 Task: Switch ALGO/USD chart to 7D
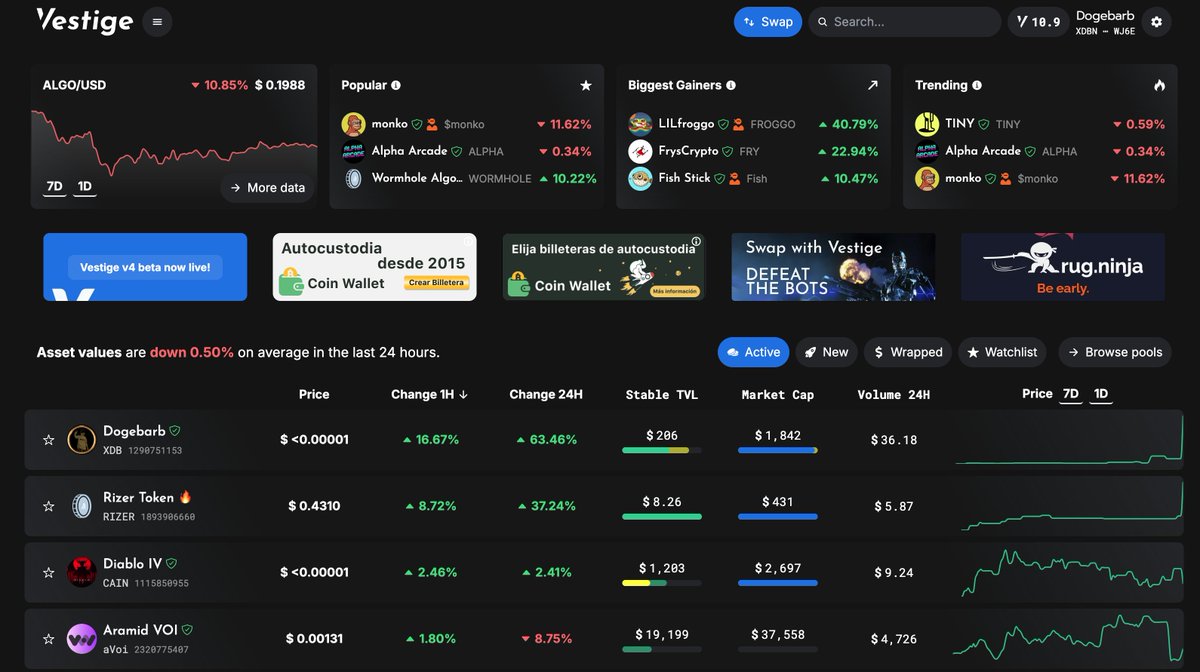(55, 187)
